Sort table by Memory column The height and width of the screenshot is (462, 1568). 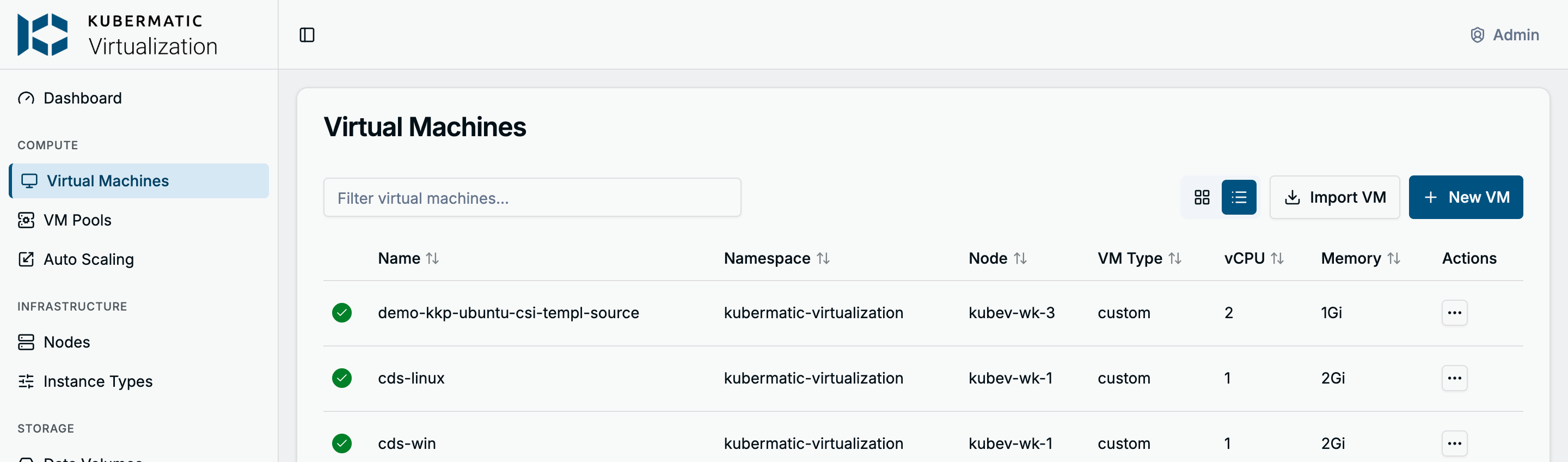[x=1361, y=258]
